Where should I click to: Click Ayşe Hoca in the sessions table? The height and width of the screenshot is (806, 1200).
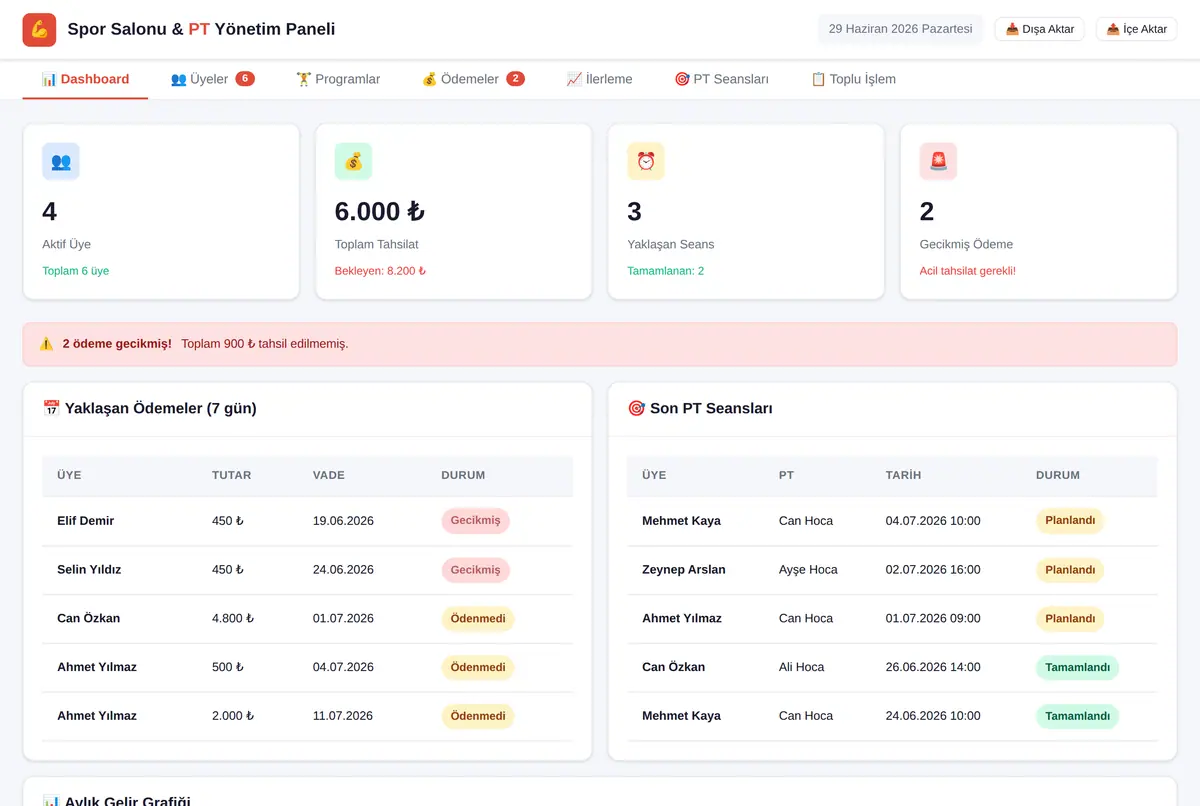tap(808, 570)
